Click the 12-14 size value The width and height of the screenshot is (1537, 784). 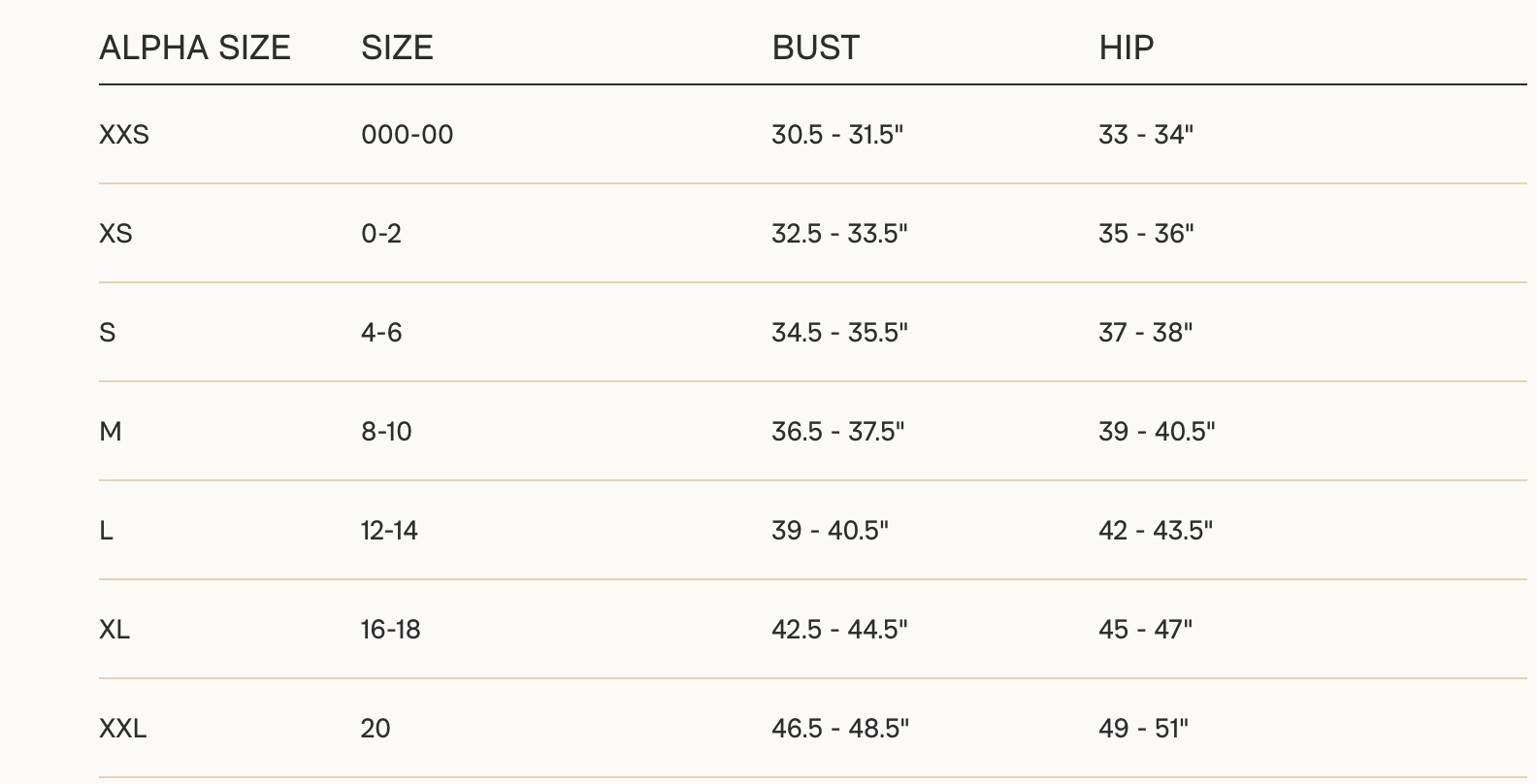[x=389, y=530]
